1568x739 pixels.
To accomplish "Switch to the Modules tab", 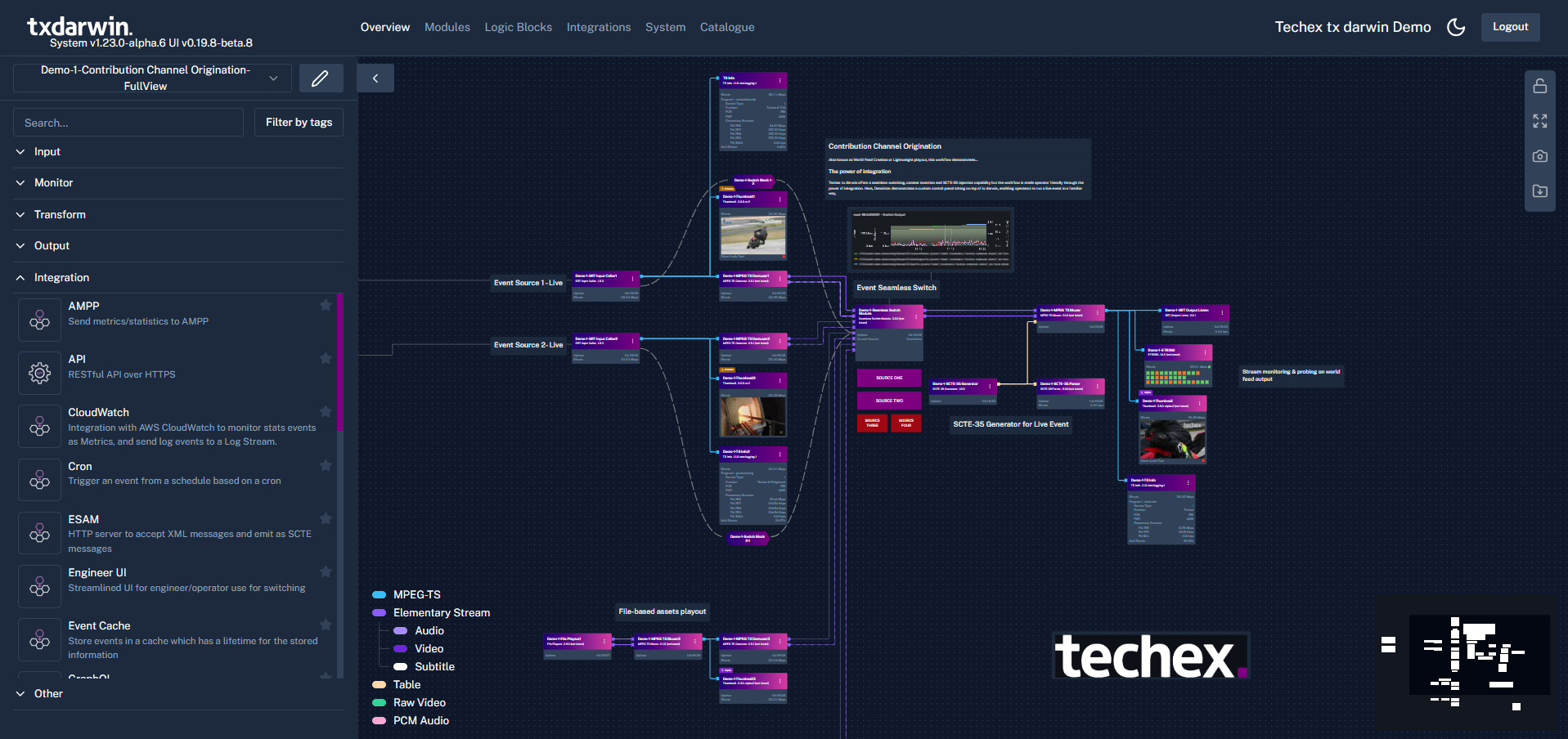I will pos(447,27).
